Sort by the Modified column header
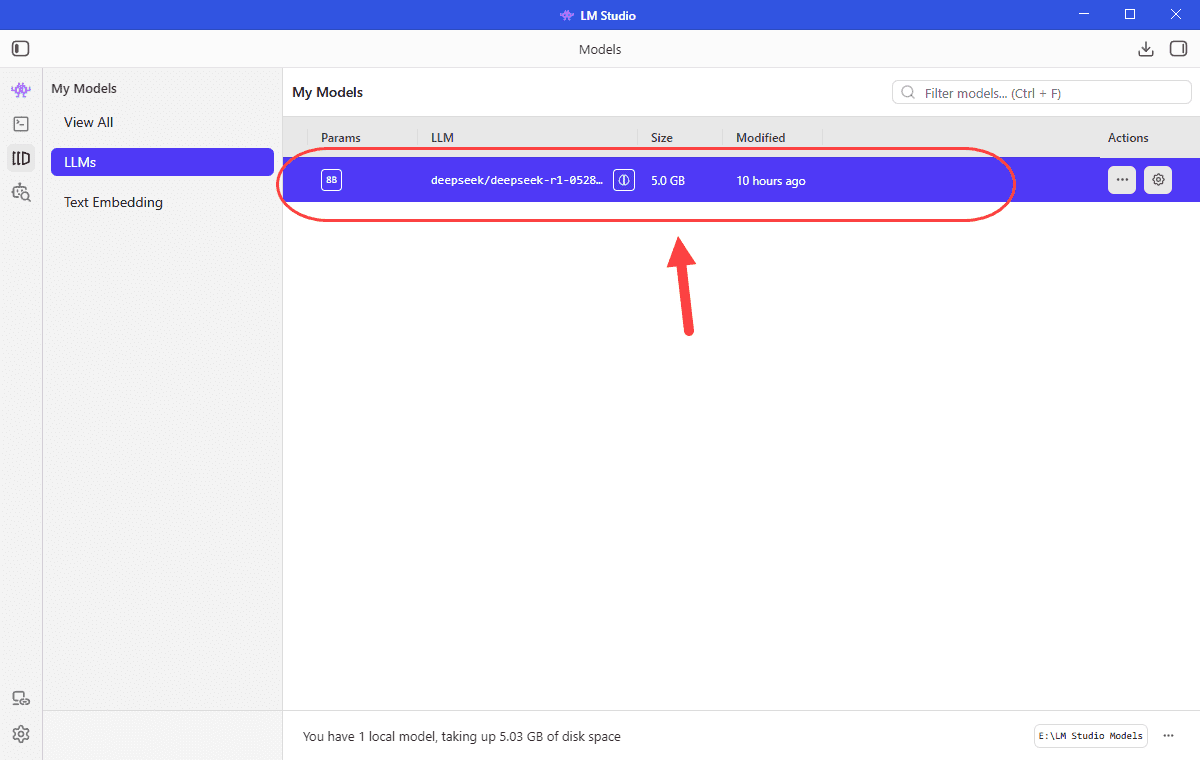 761,138
